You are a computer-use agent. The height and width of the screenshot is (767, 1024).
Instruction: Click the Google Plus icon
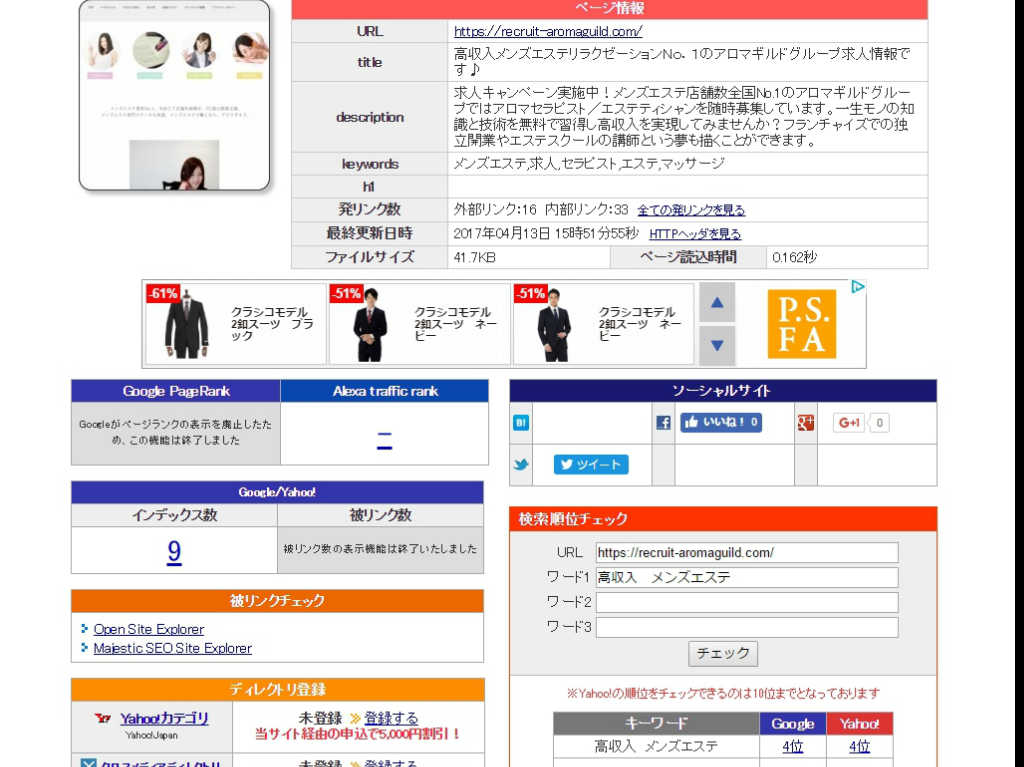coord(805,423)
